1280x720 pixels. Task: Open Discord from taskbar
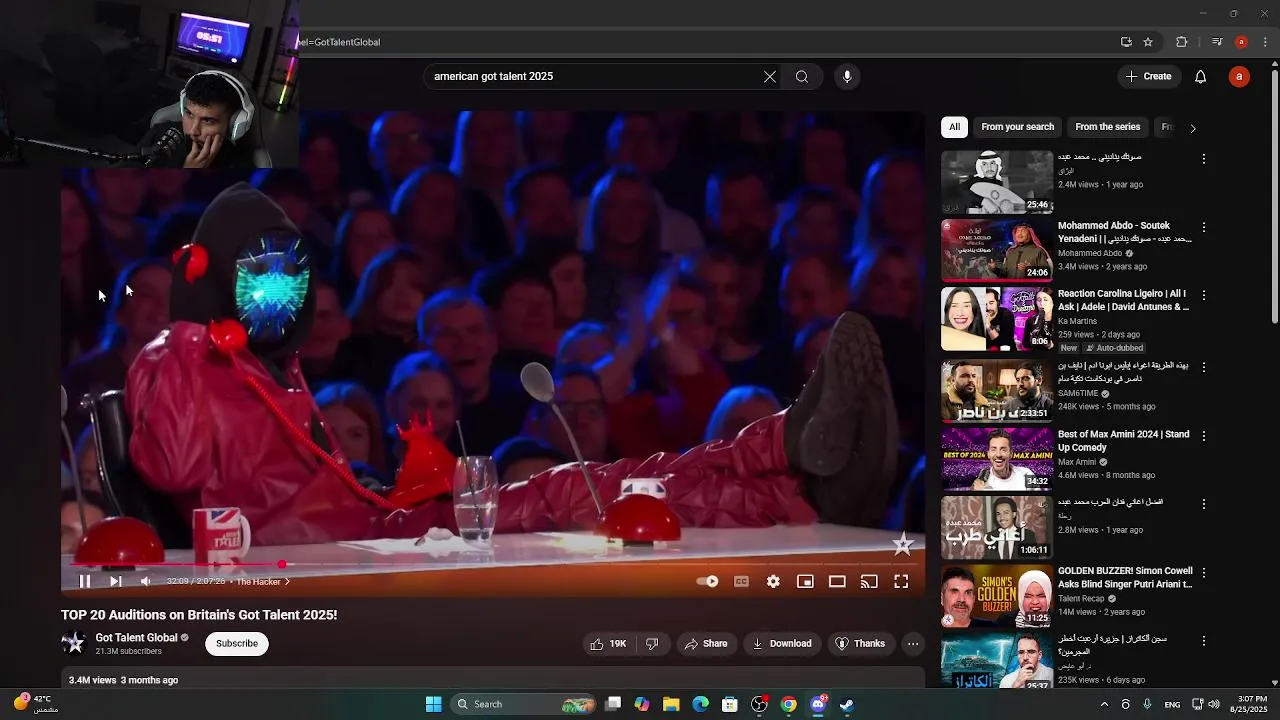pyautogui.click(x=818, y=704)
